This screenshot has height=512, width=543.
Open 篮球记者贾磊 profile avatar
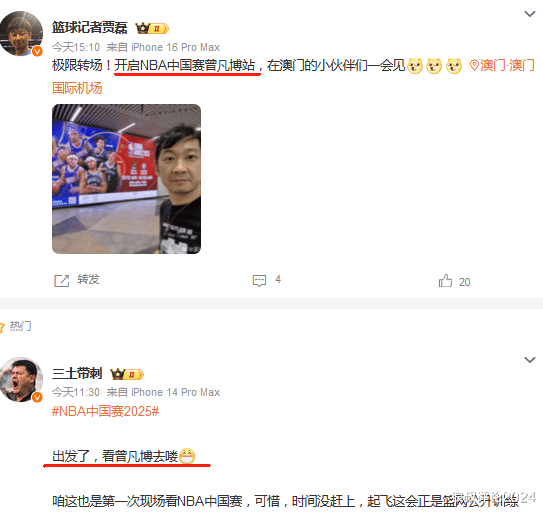21,33
